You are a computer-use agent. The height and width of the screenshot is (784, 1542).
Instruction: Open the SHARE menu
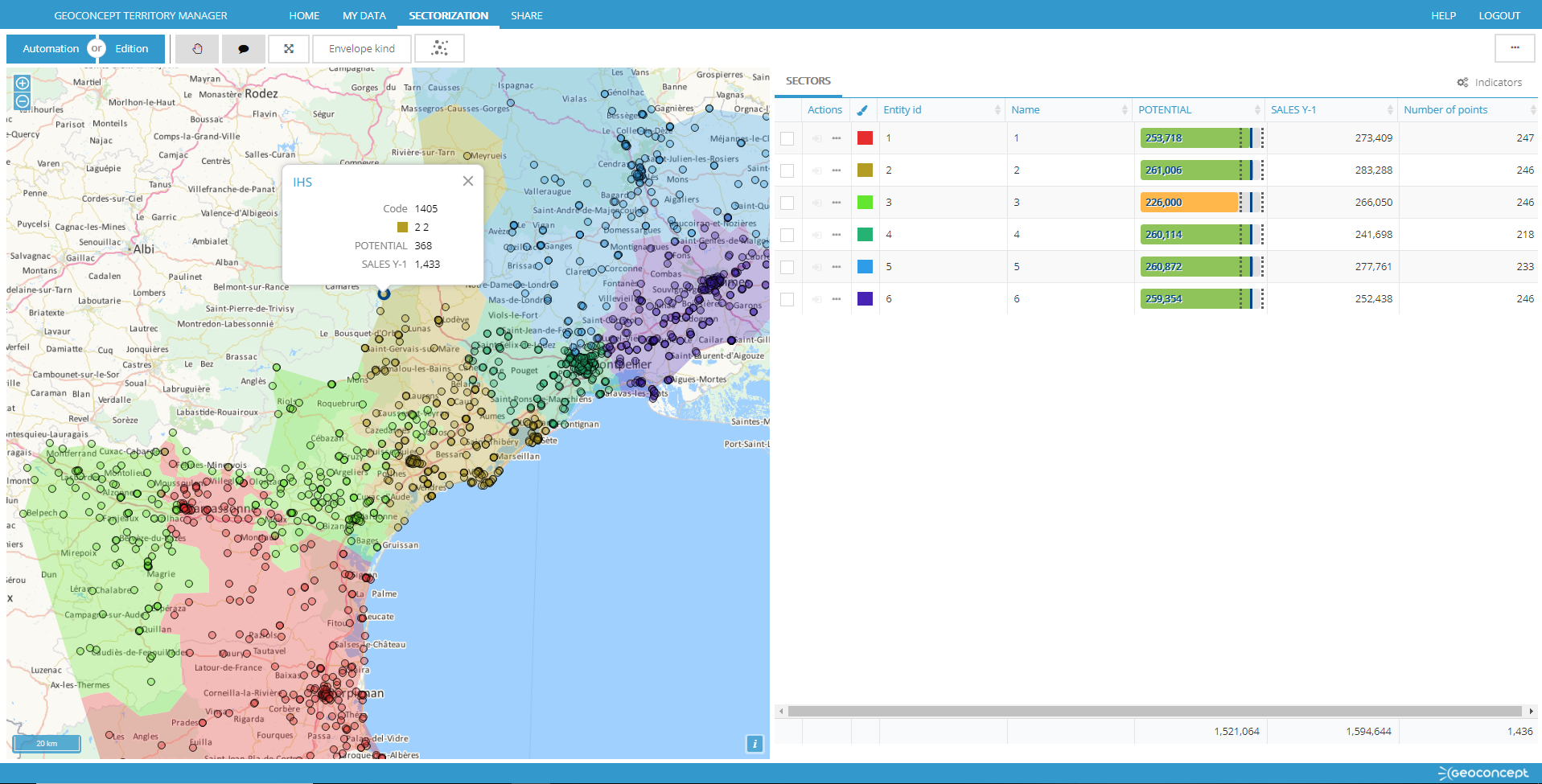click(527, 14)
